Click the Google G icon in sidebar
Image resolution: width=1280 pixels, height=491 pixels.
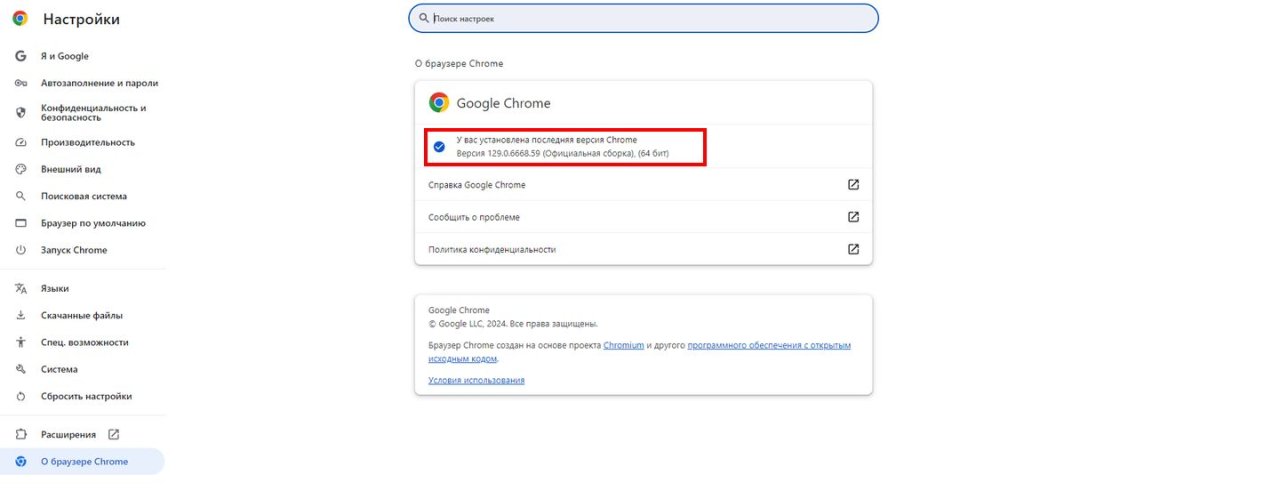[x=20, y=56]
